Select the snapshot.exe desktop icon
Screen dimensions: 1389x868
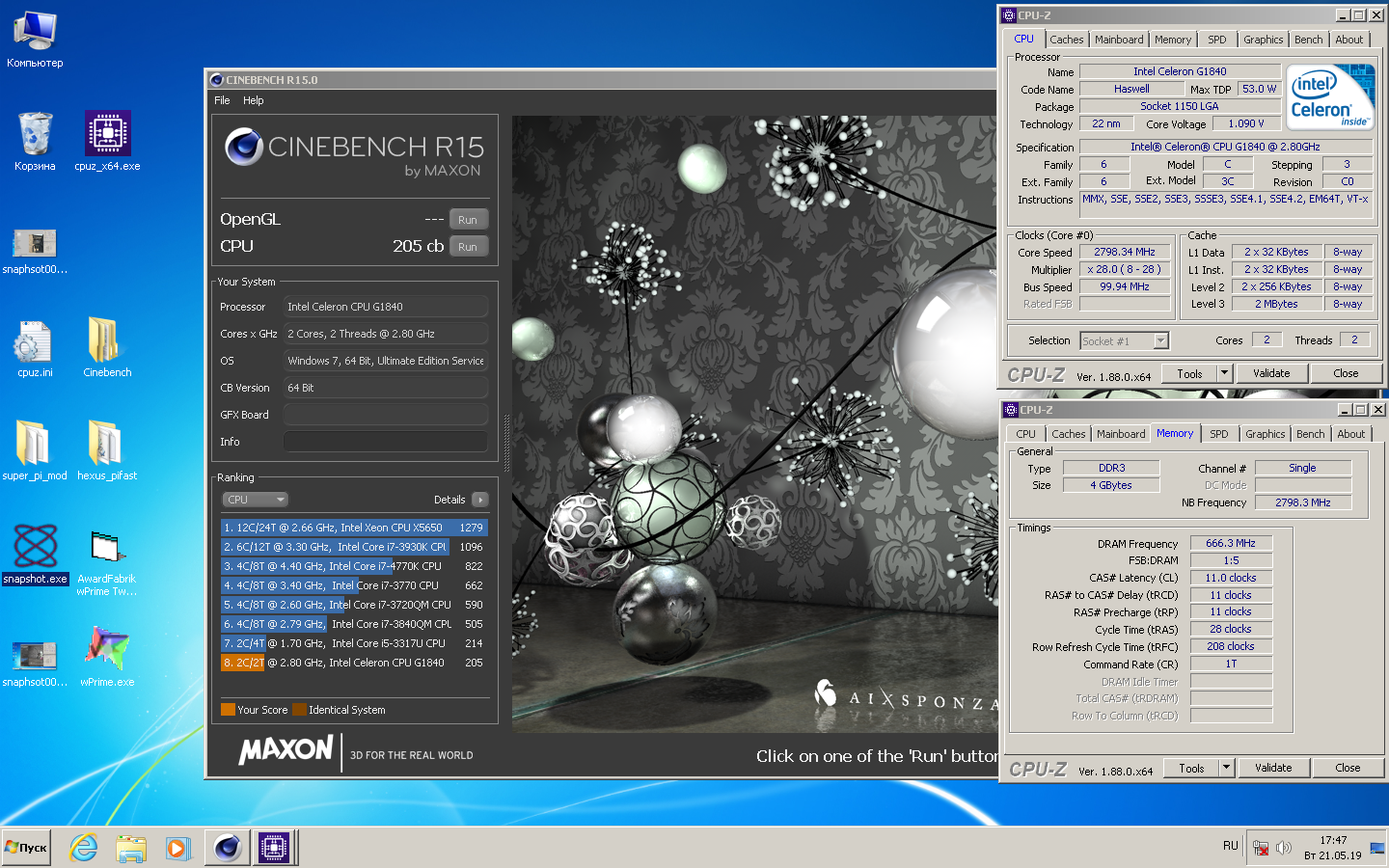pos(35,555)
